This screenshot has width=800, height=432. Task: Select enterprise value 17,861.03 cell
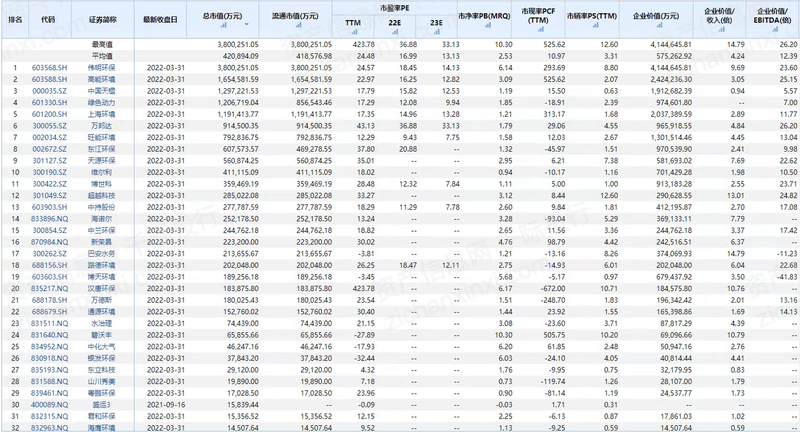(676, 417)
